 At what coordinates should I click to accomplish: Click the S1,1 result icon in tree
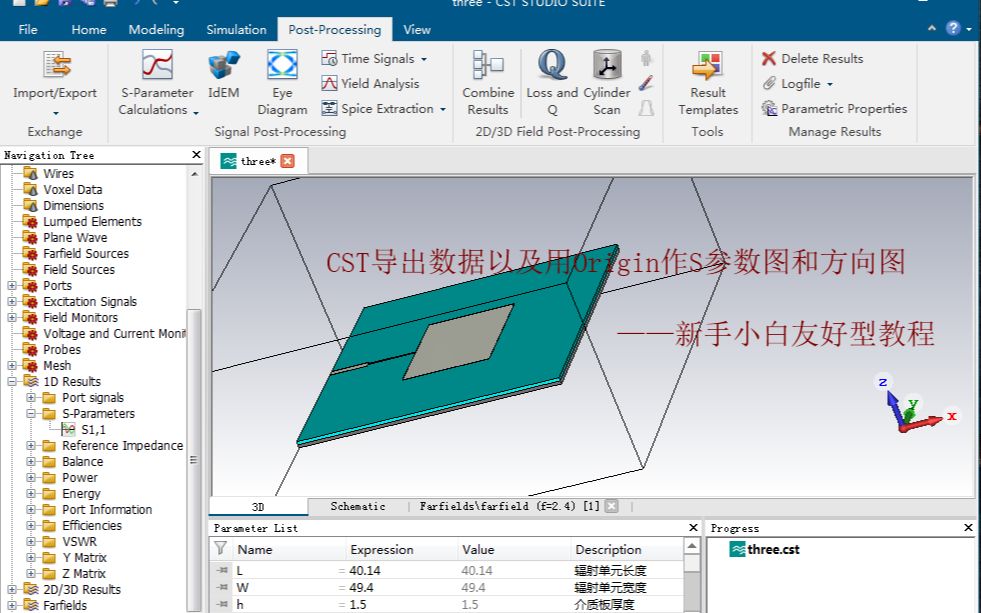(68, 429)
